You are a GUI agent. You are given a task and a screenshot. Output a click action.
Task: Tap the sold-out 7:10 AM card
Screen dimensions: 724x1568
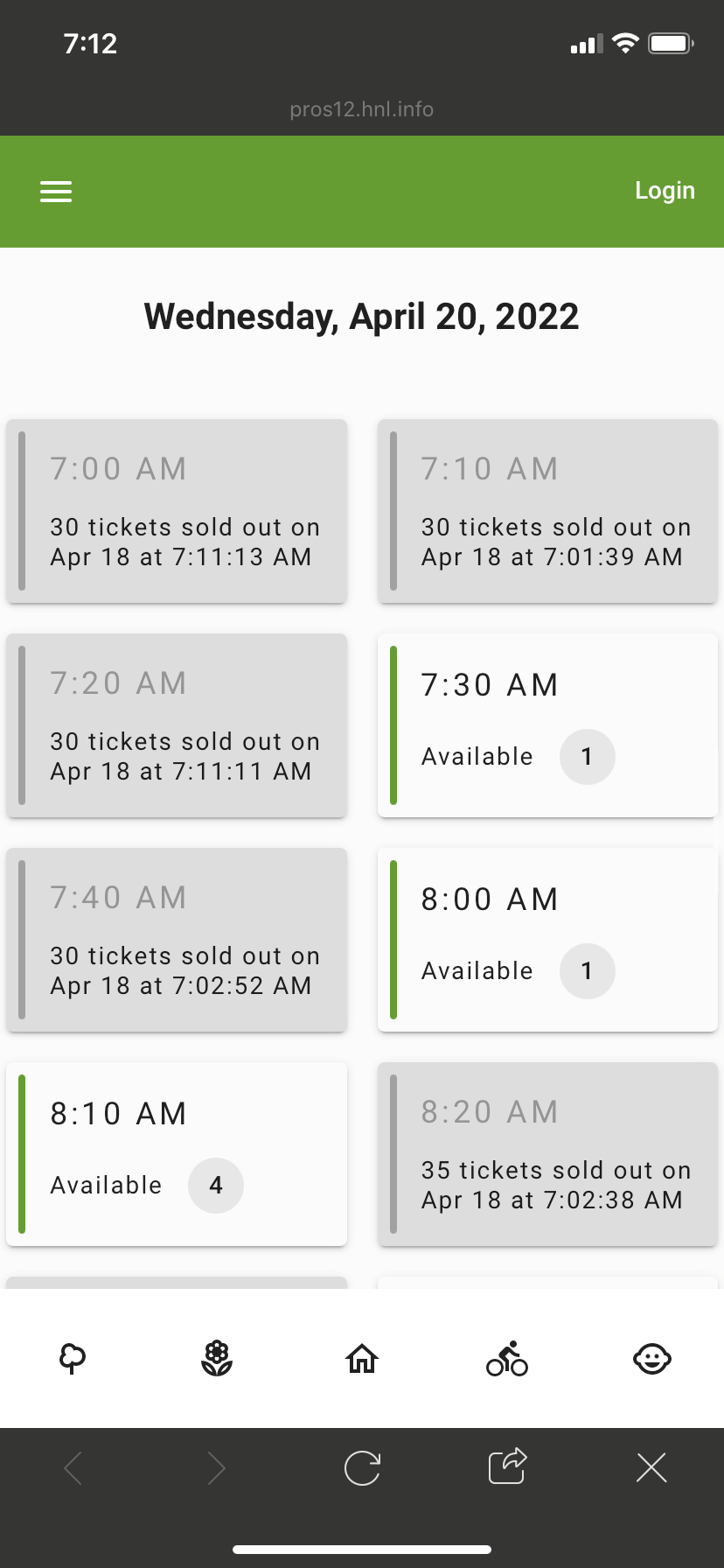[x=547, y=511]
